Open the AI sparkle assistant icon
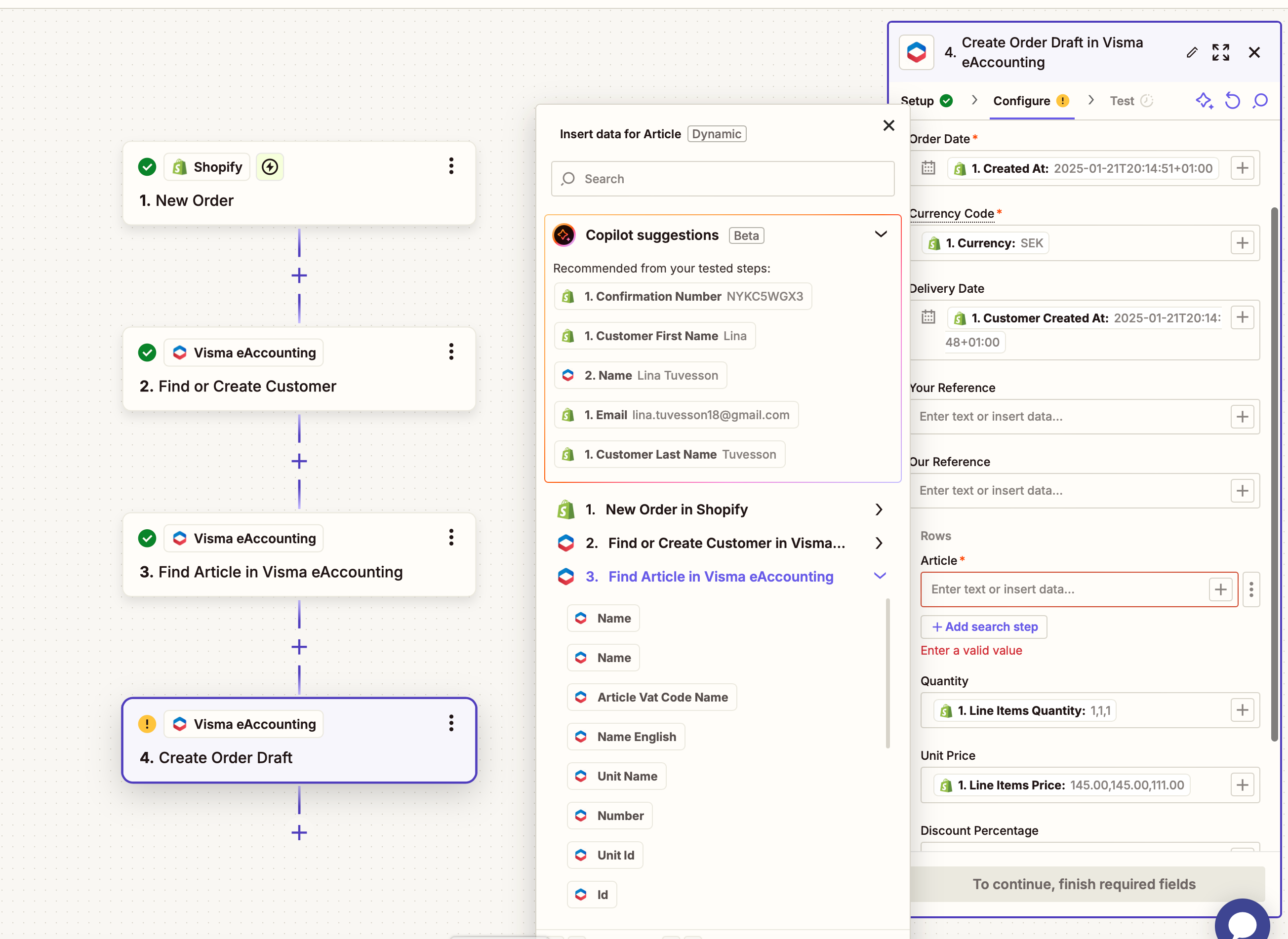Image resolution: width=1288 pixels, height=939 pixels. coord(1204,101)
